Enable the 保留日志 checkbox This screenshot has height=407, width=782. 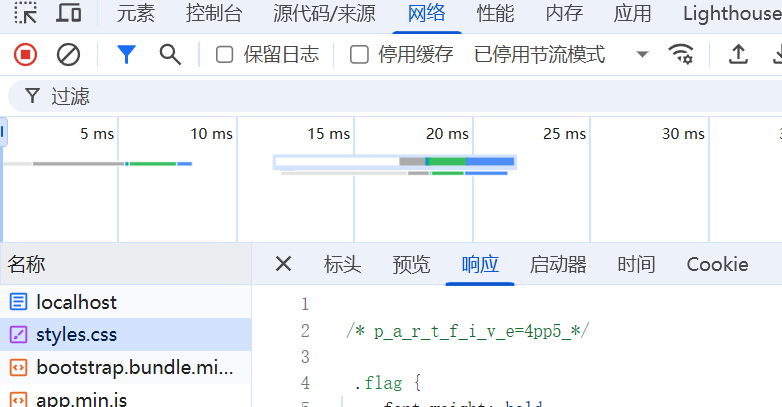[224, 54]
